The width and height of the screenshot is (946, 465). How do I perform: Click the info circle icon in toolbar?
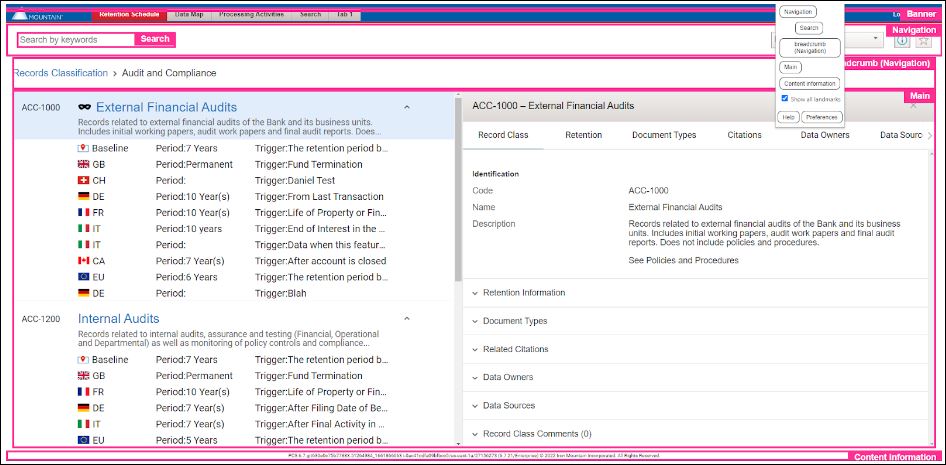coord(902,40)
